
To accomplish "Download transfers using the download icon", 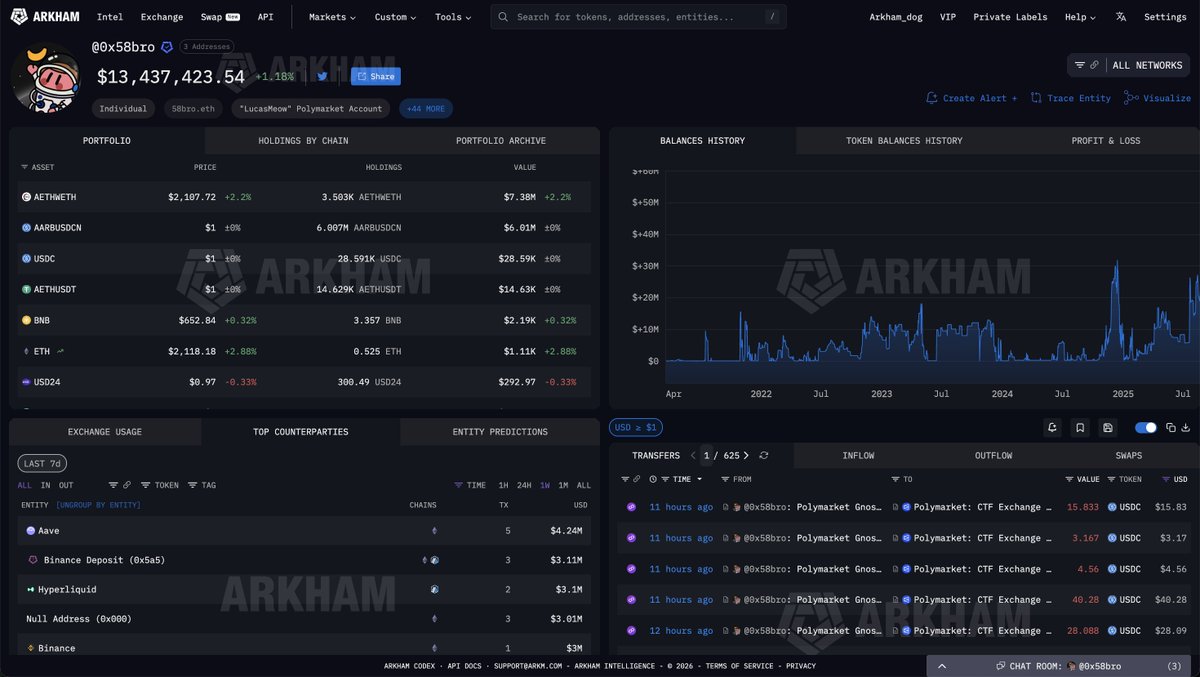I will pos(1186,428).
